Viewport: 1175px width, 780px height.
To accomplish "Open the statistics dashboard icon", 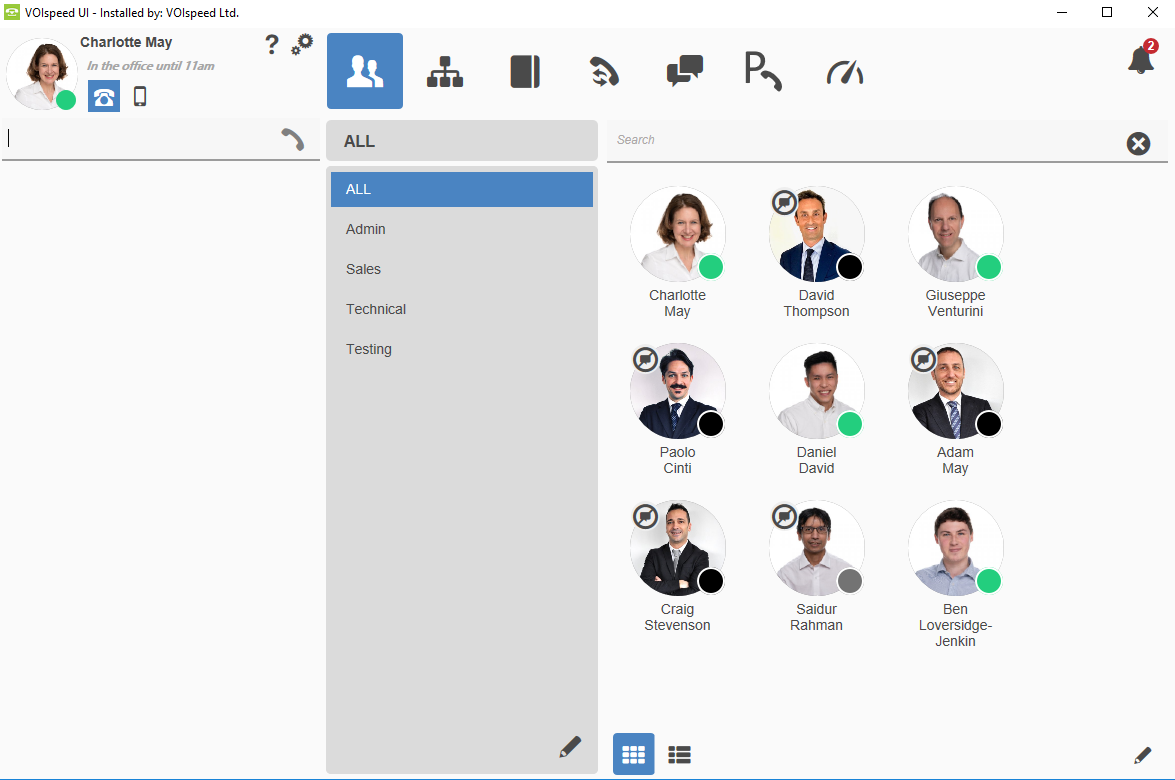I will [844, 70].
